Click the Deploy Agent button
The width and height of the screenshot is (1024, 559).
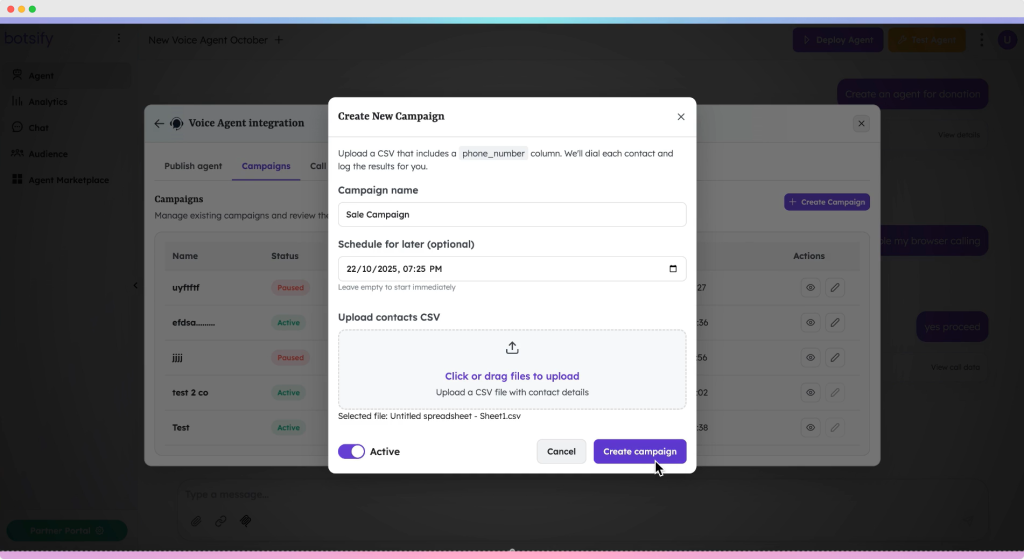[x=838, y=40]
